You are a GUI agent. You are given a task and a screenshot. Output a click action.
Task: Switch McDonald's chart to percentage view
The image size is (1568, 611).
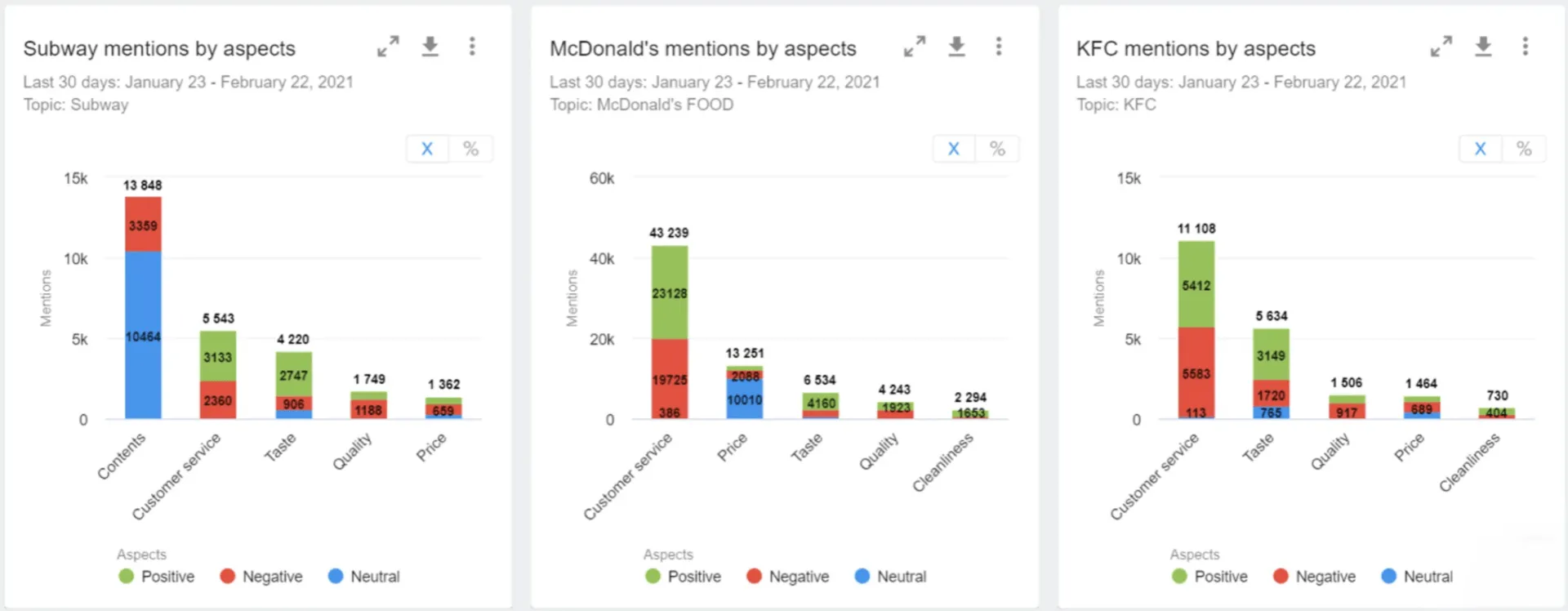997,149
